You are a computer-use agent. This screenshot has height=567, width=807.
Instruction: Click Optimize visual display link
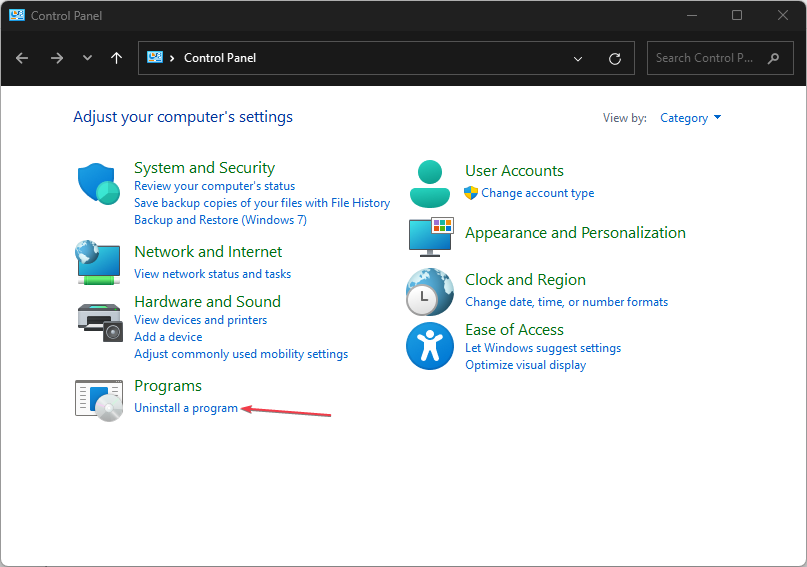coord(525,365)
